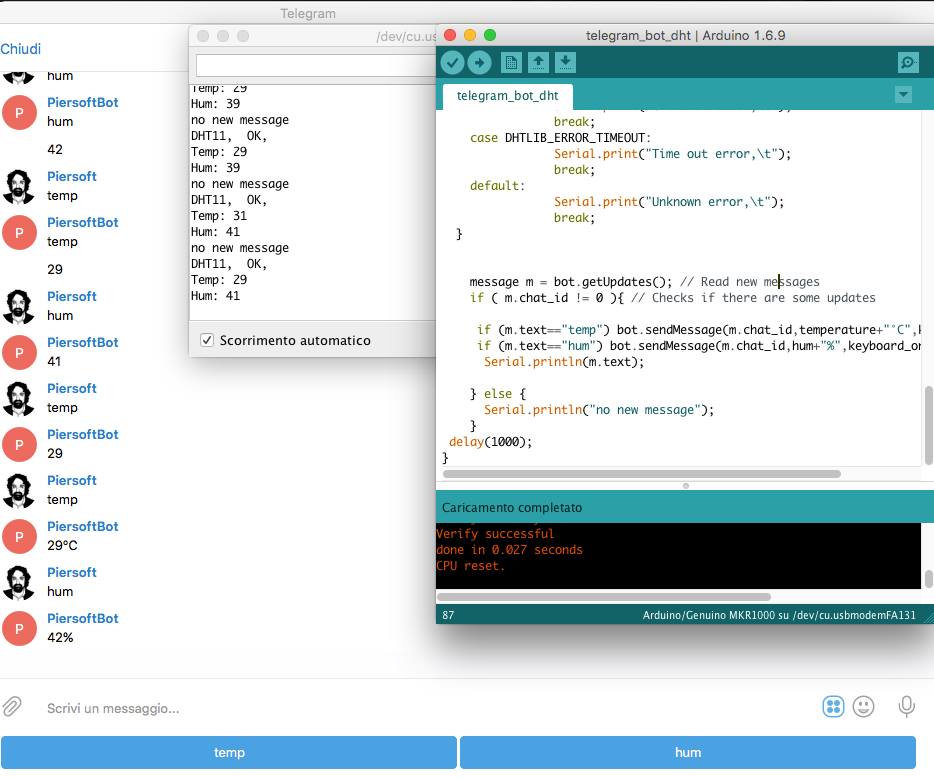Click Temp: 31 in Serial Monitor output
This screenshot has width=934, height=778.
click(x=219, y=216)
